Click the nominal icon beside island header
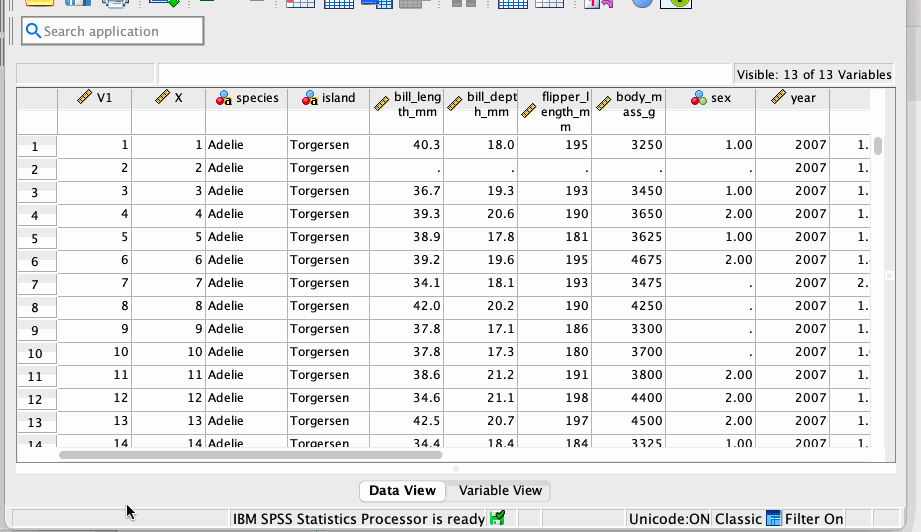The width and height of the screenshot is (921, 532). (309, 98)
